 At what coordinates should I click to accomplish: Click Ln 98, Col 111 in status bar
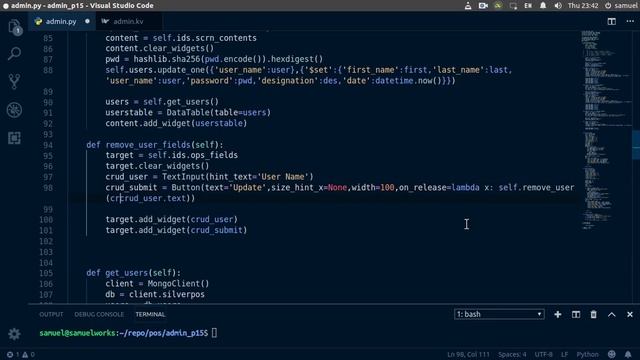pyautogui.click(x=468, y=354)
